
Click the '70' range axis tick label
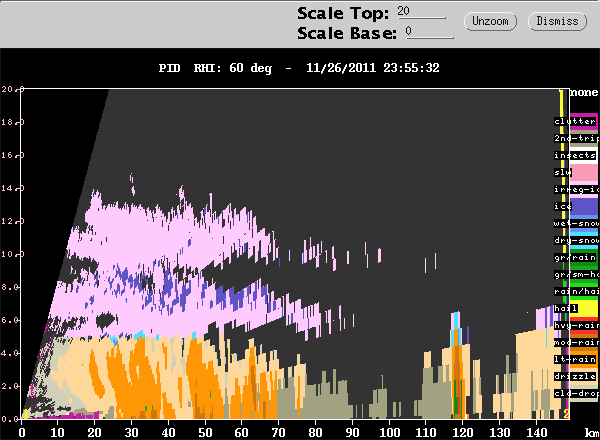[x=278, y=433]
